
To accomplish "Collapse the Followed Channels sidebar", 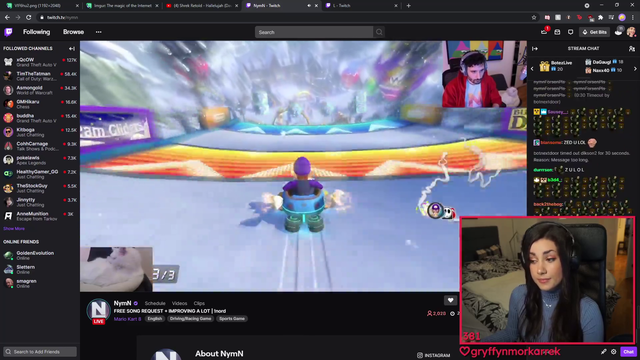I will (72, 49).
